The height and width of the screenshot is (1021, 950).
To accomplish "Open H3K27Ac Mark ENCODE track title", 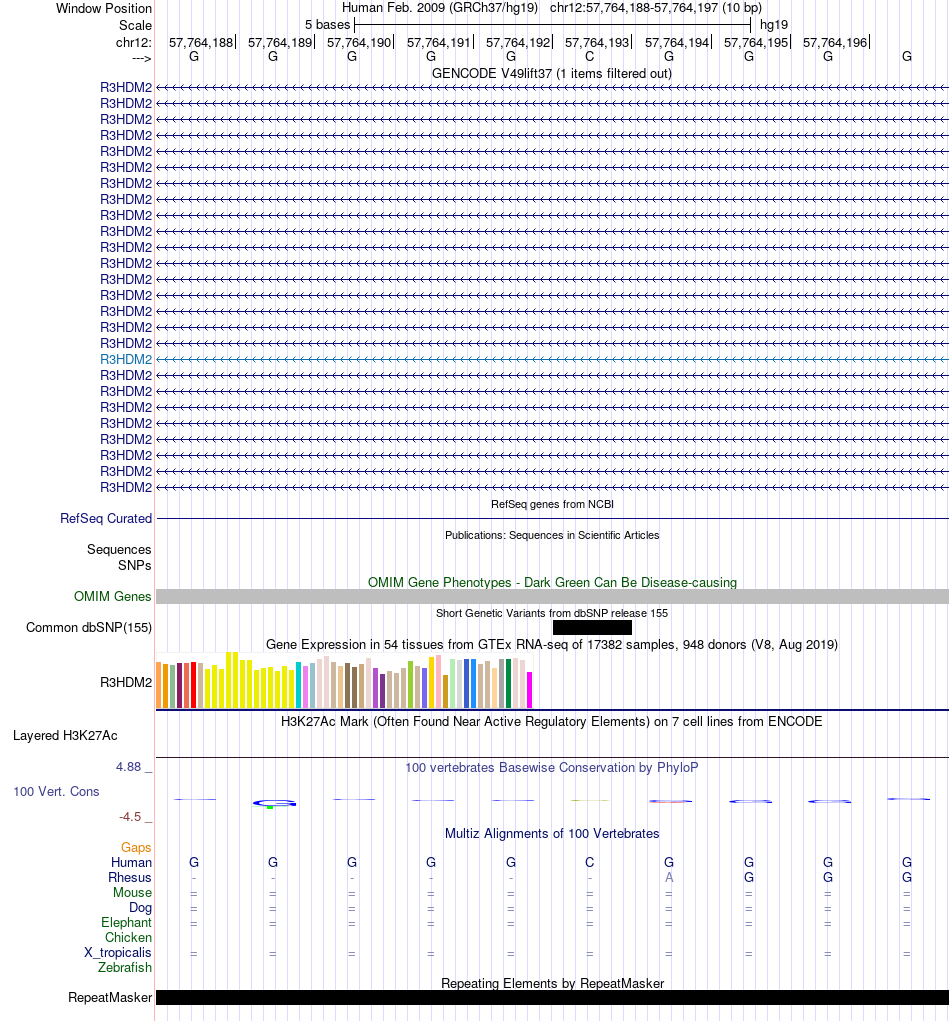I will [x=552, y=721].
